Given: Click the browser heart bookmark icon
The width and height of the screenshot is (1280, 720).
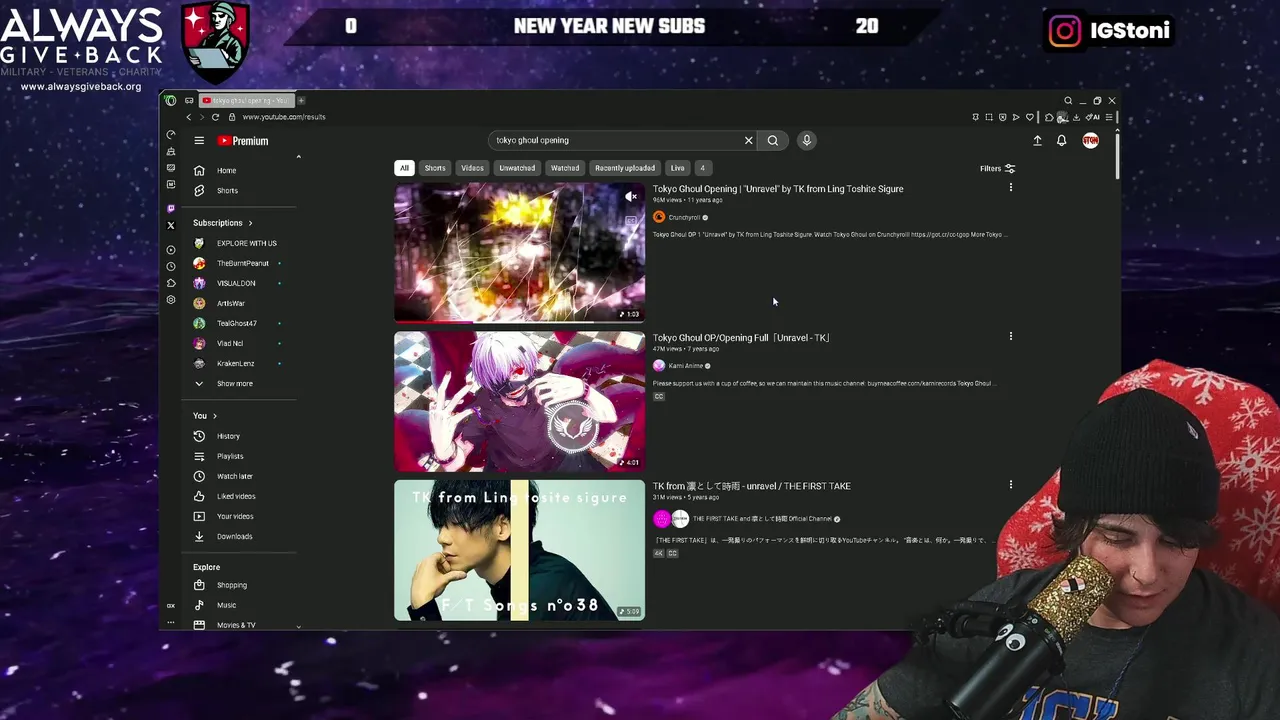Looking at the screenshot, I should [1030, 117].
